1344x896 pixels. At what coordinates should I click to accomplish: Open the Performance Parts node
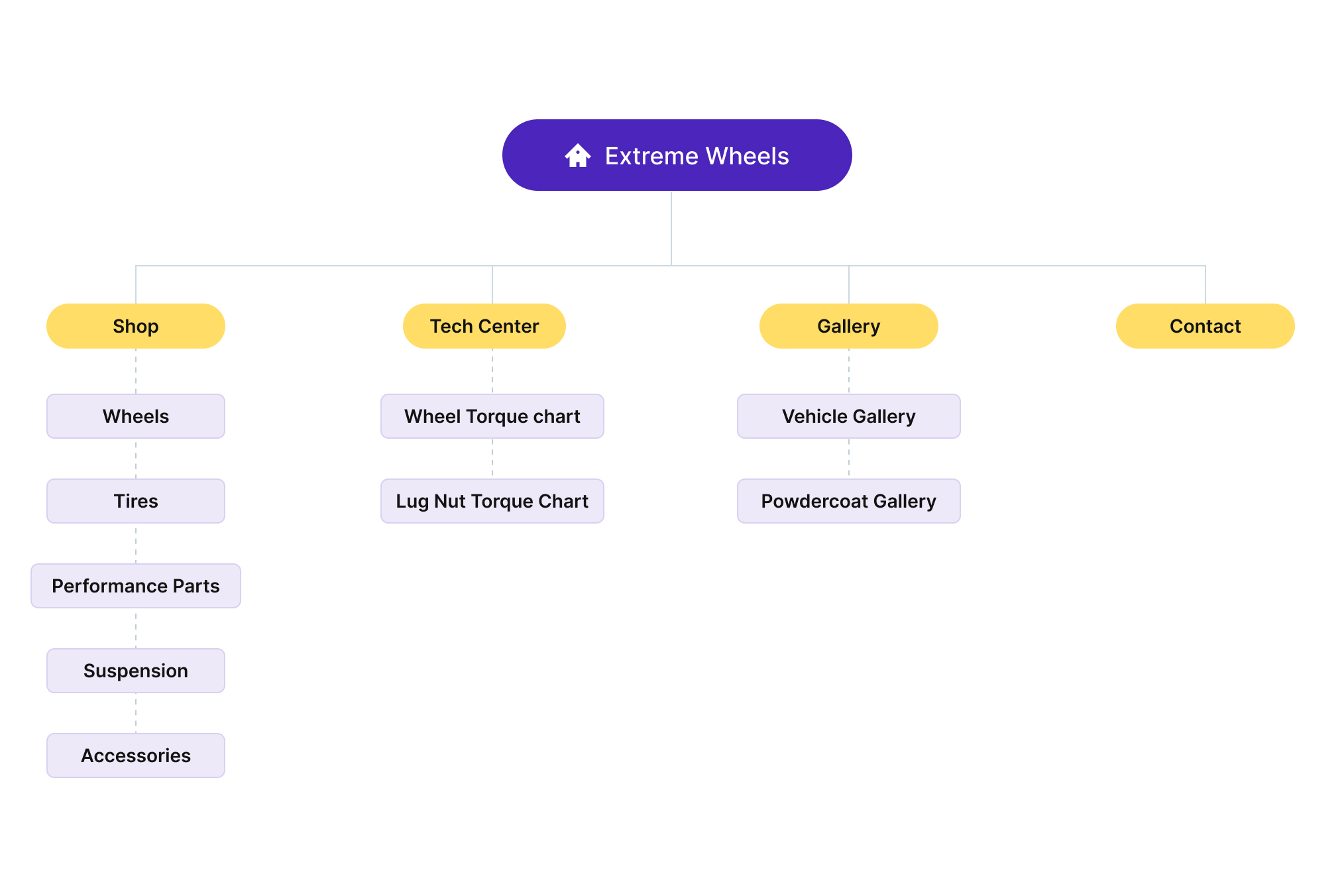(x=136, y=586)
